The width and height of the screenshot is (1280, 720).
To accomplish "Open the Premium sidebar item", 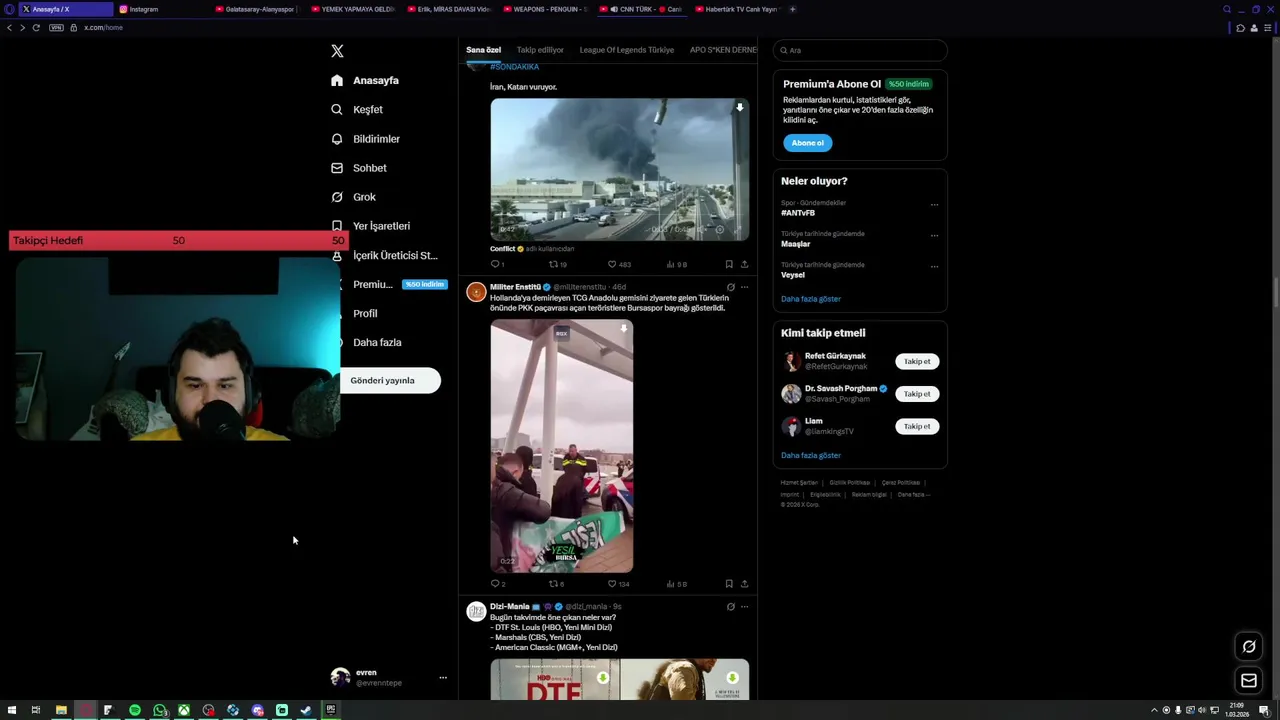I will 389,284.
